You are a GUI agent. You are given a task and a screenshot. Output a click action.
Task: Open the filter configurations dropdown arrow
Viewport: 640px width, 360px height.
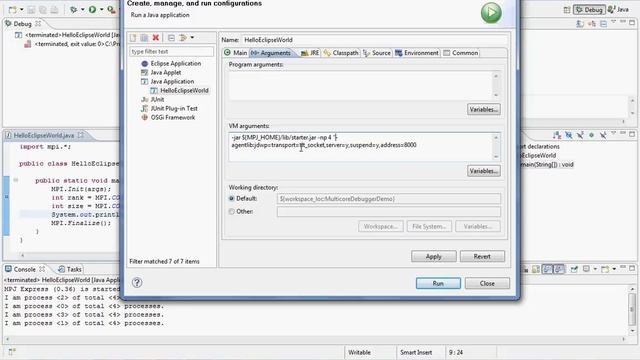(x=192, y=38)
